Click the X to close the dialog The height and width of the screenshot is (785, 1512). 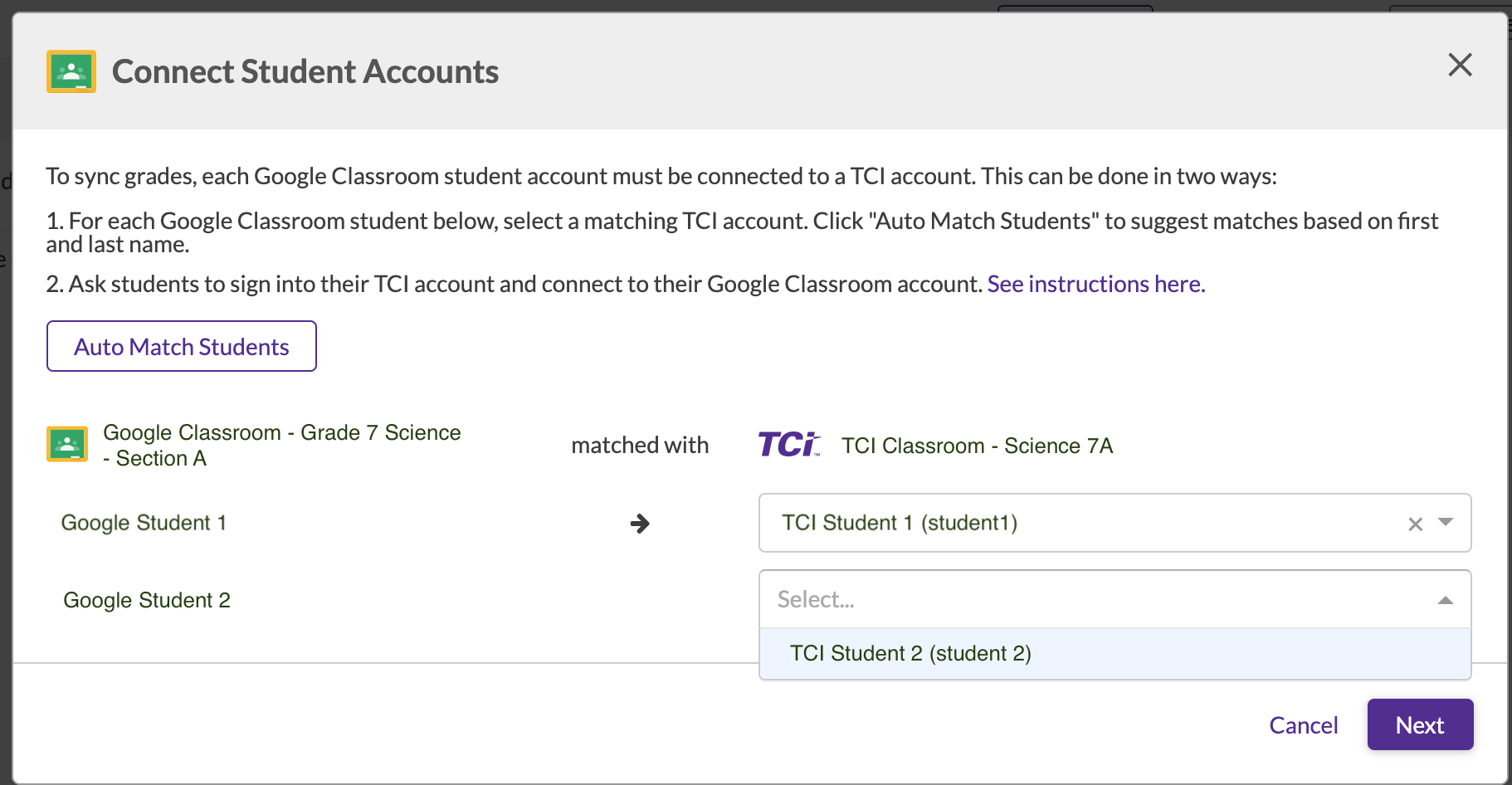pos(1460,65)
